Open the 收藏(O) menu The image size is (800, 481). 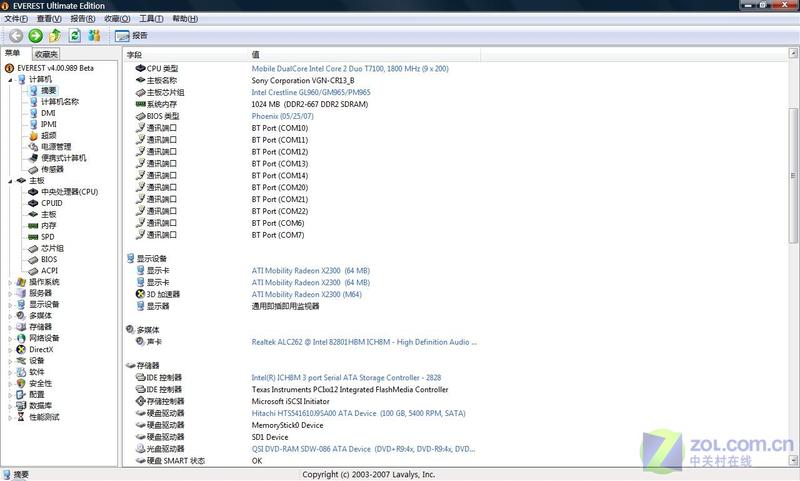tap(117, 19)
